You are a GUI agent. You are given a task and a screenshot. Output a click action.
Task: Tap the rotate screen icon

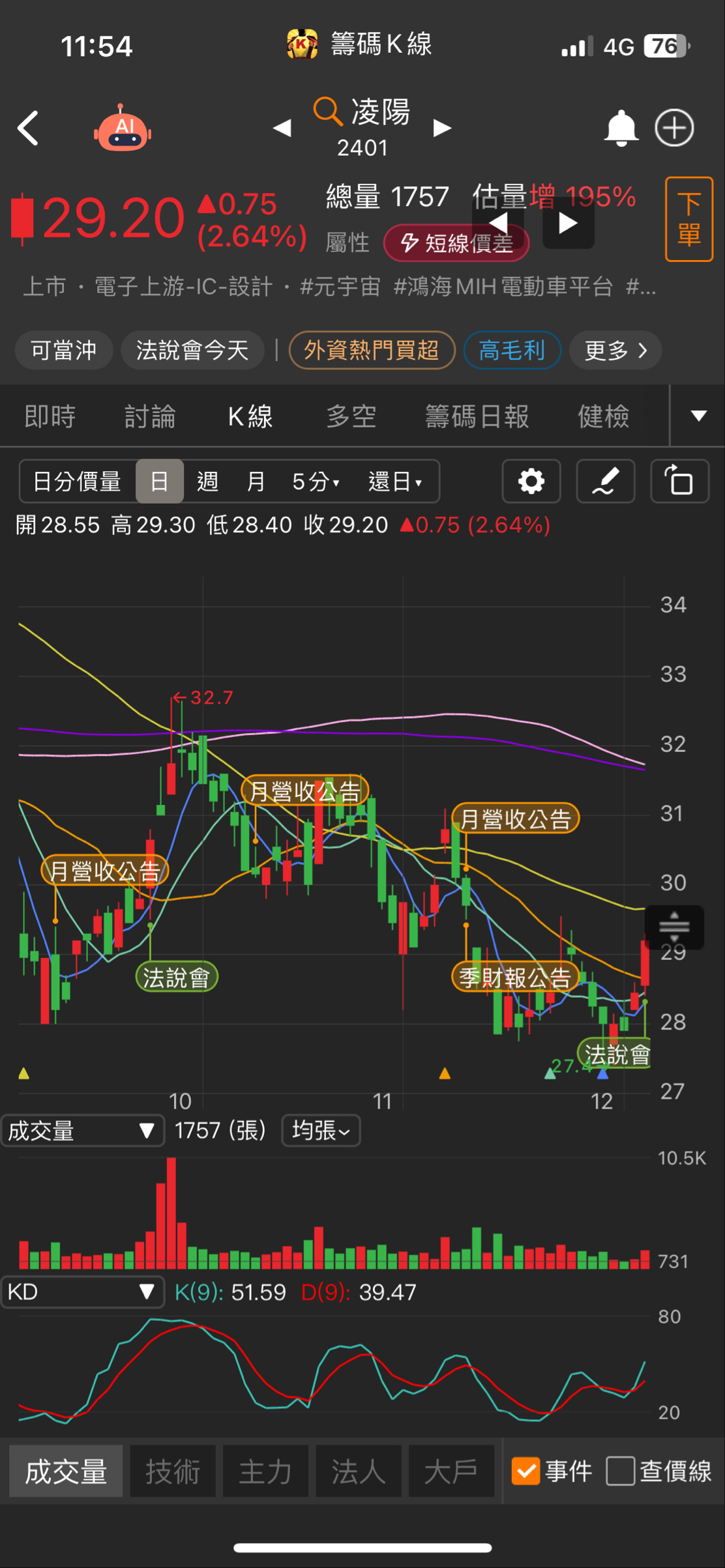680,482
